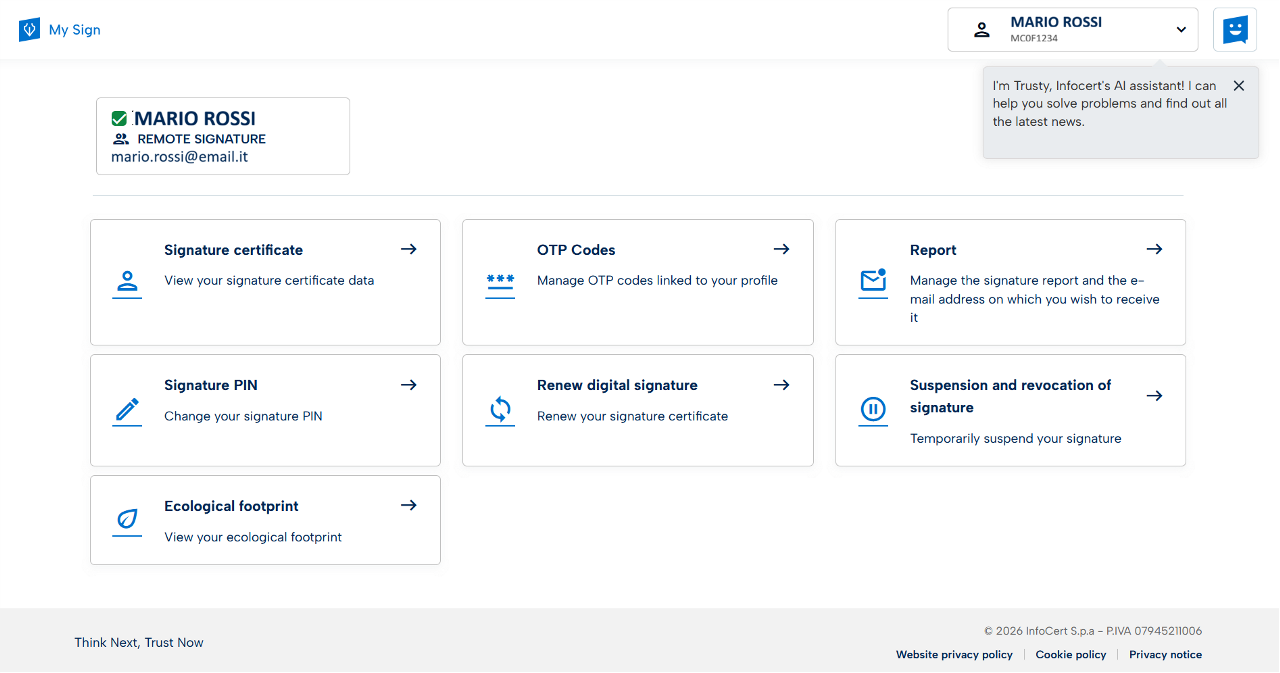The width and height of the screenshot is (1280, 673).
Task: Open the Cookie policy link
Action: 1070,655
